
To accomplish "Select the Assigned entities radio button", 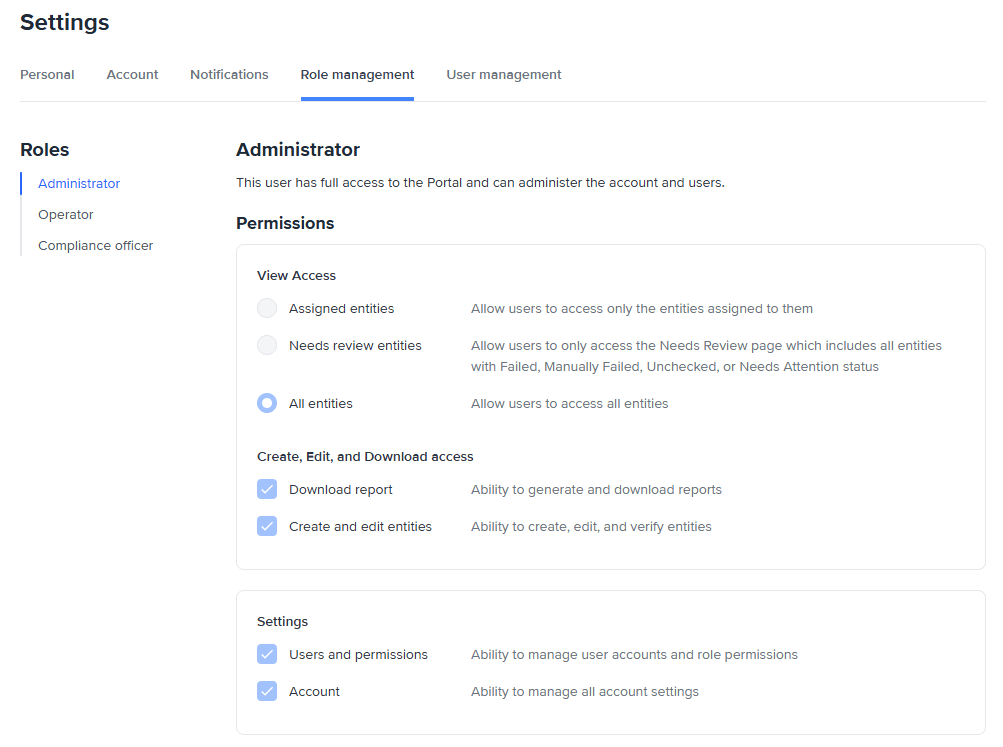I will 267,309.
